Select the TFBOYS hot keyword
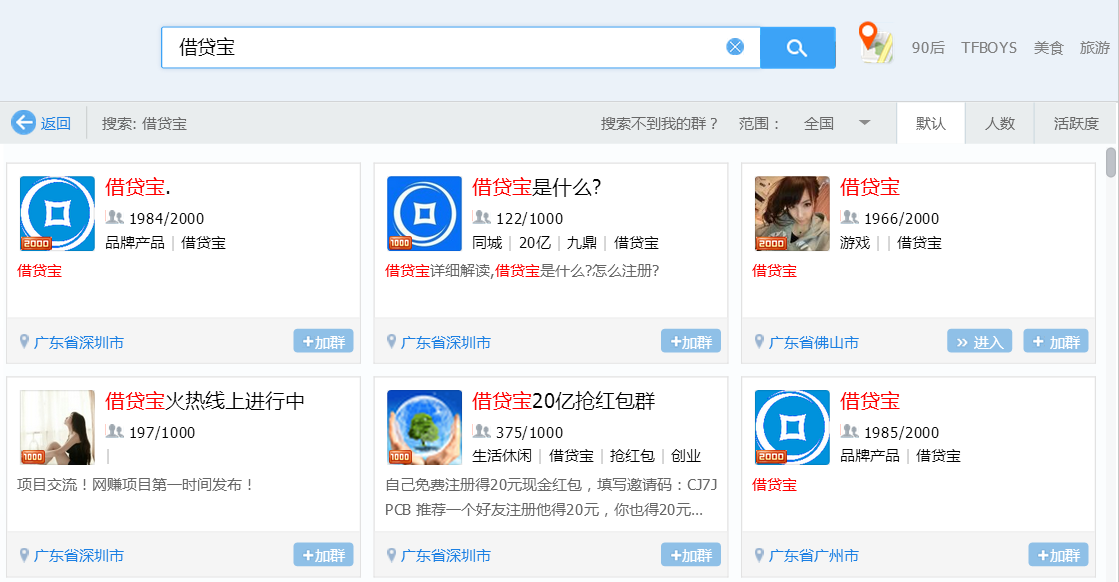Screen dimensions: 1119x582 988,48
